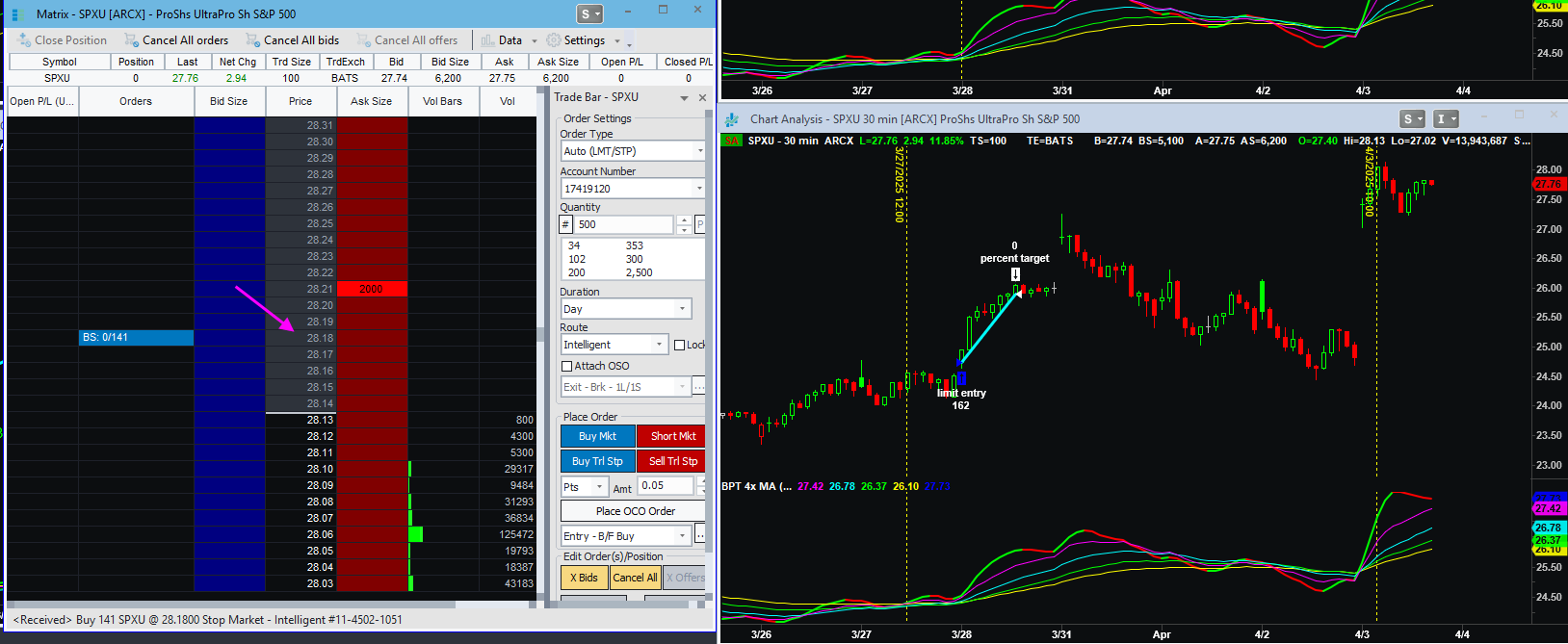Click the Chart Analysis window icon

732,119
